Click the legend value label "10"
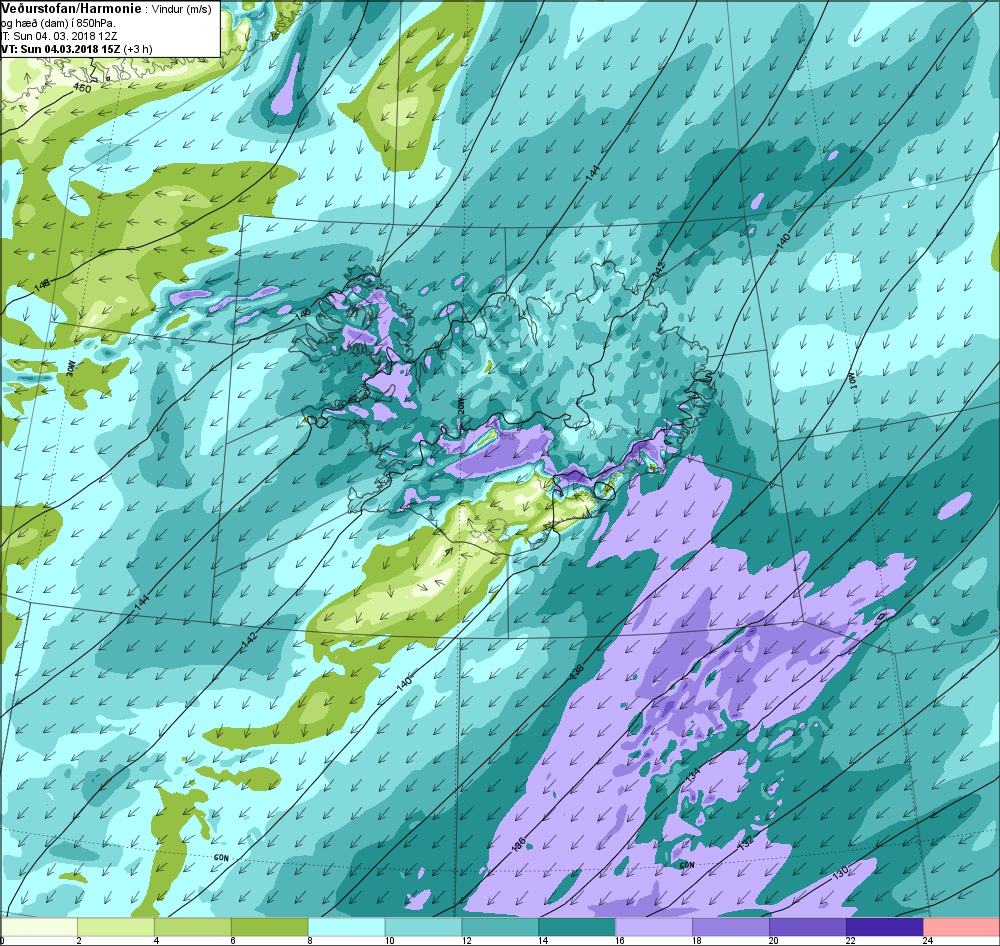The image size is (1000, 946). tap(389, 940)
